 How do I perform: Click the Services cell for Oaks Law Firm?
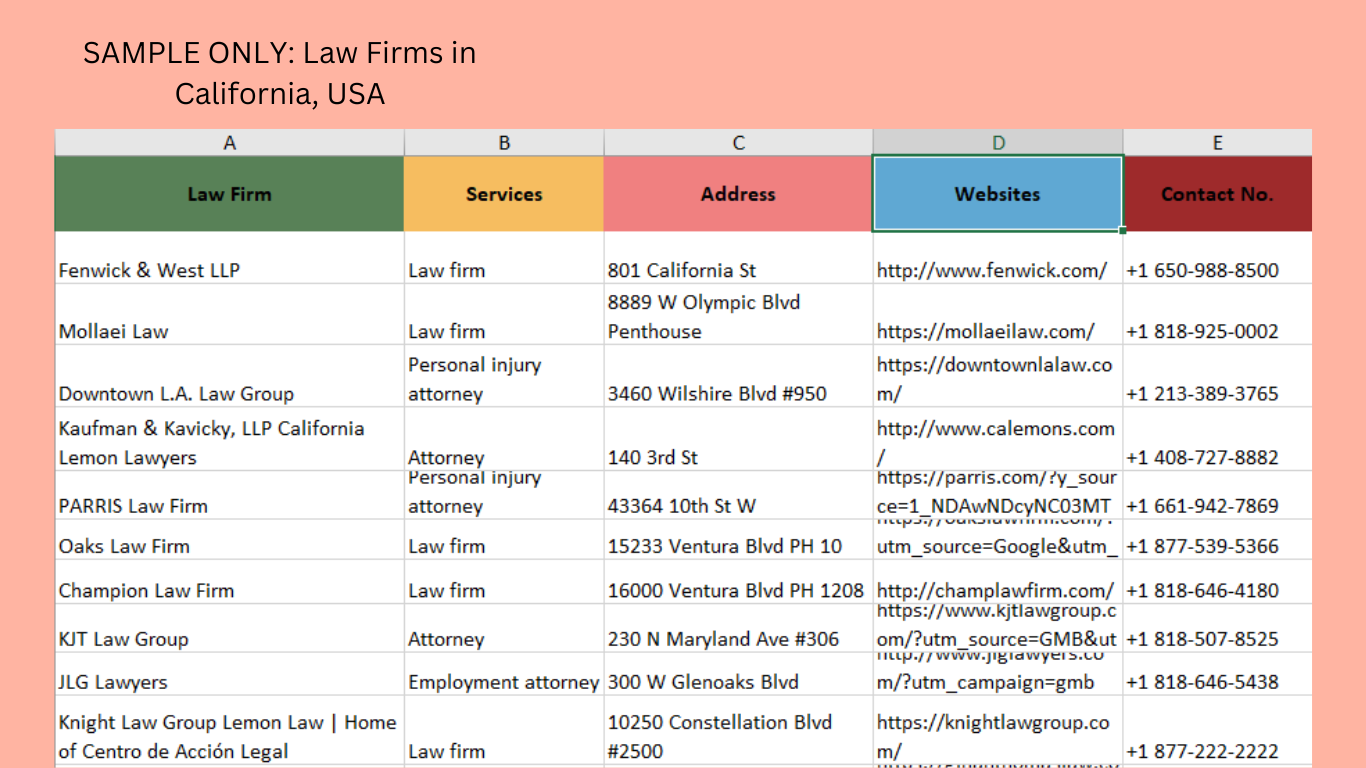pyautogui.click(x=504, y=539)
